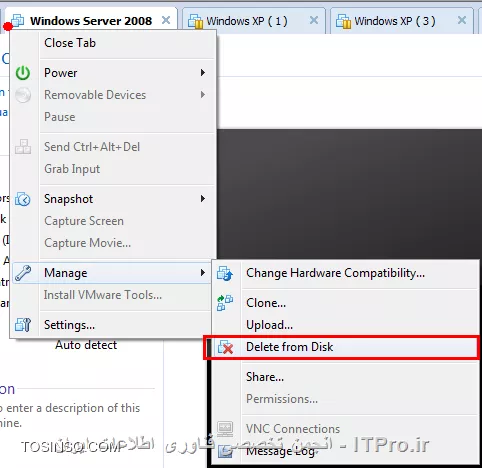This screenshot has height=468, width=482.
Task: Open Message Log entry
Action: point(345,451)
